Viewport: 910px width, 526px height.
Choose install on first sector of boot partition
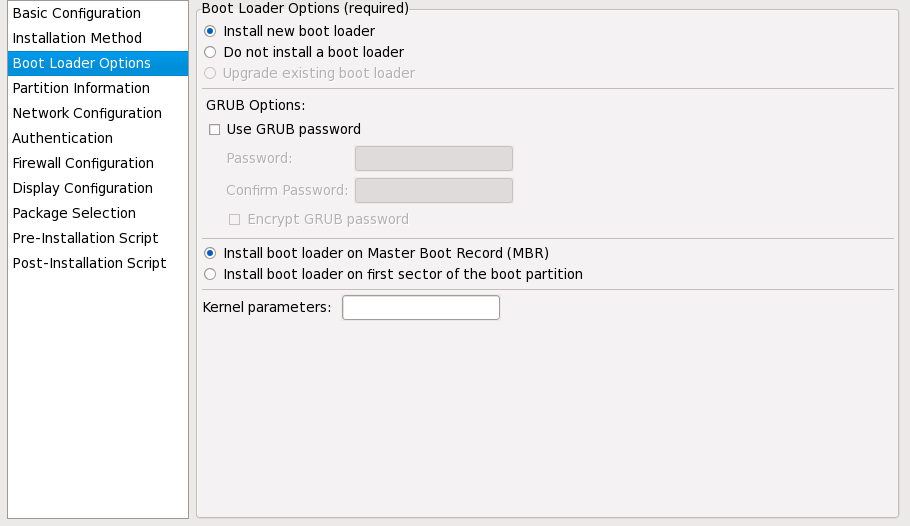(210, 274)
